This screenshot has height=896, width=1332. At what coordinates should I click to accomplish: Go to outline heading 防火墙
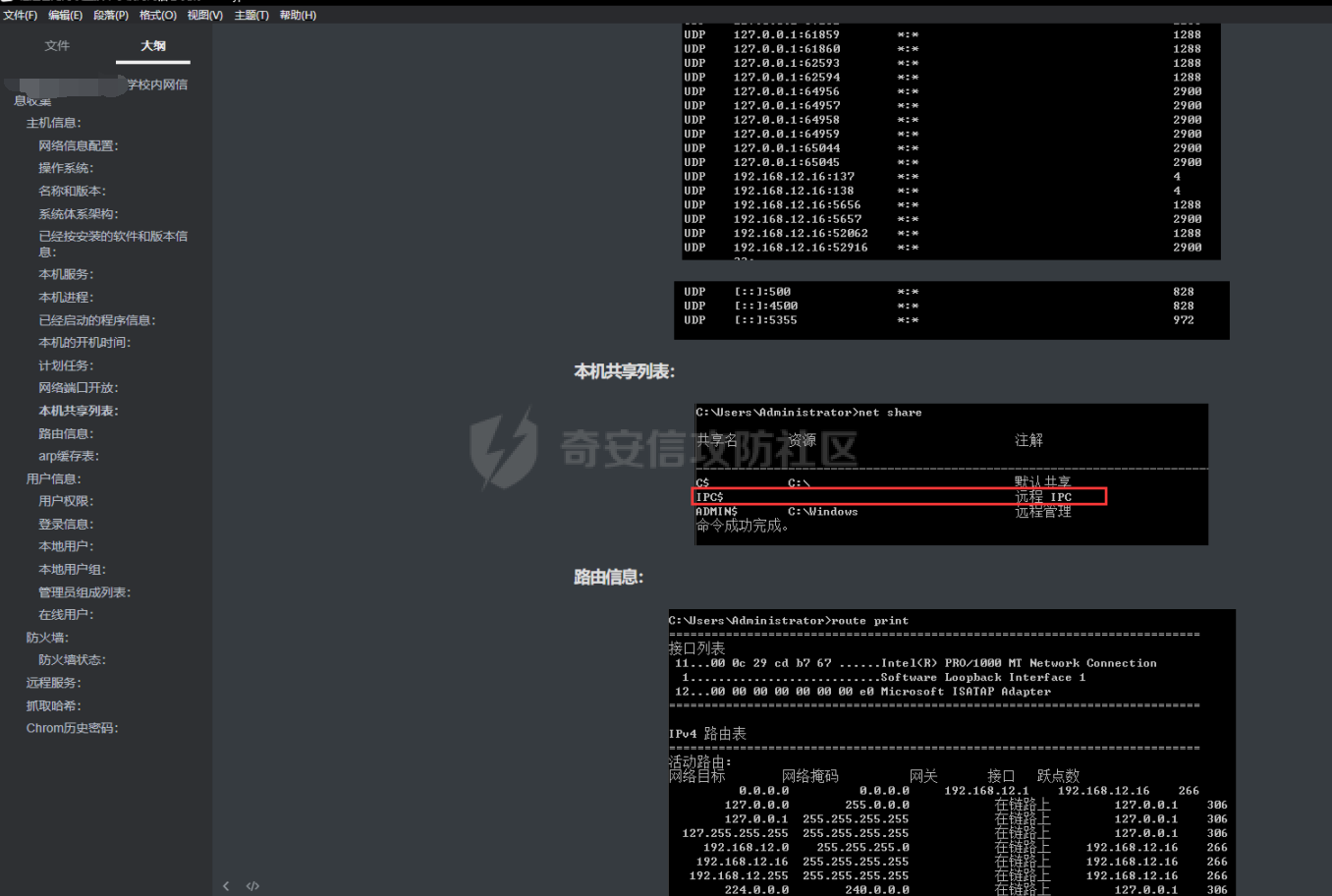tap(47, 638)
